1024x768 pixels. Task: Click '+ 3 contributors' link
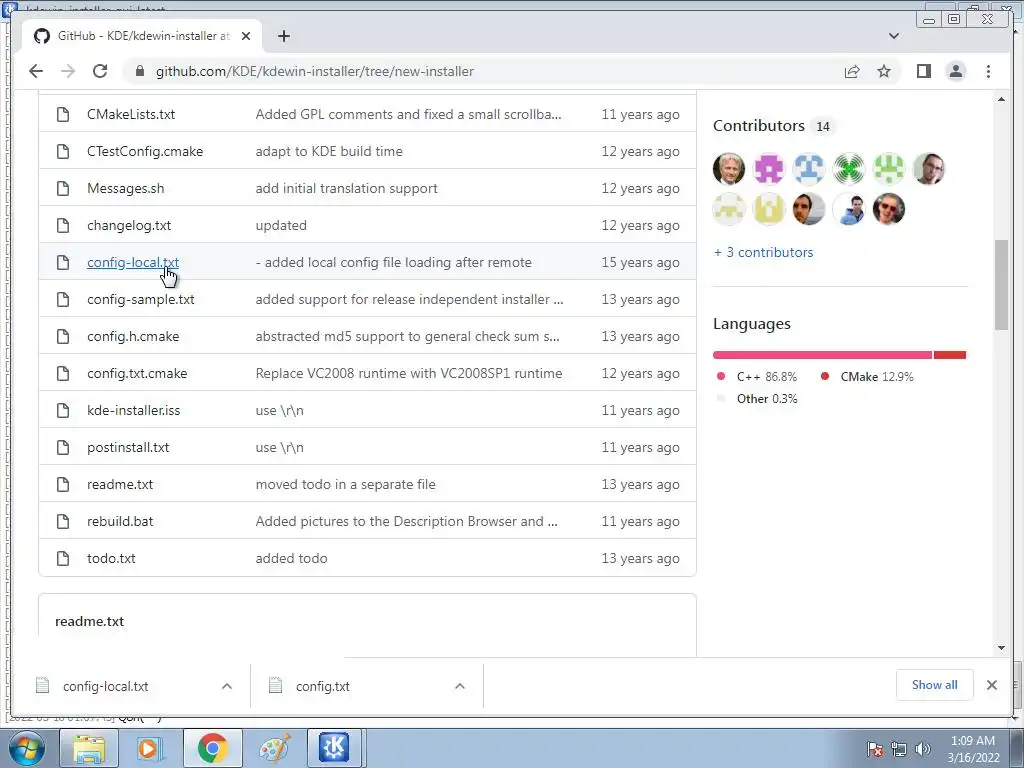pos(763,253)
